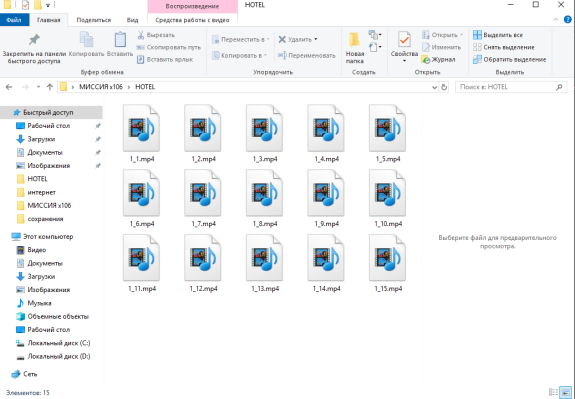575x399 pixels.
Task: Click the search field Поиск в: HOTEL
Action: [511, 87]
